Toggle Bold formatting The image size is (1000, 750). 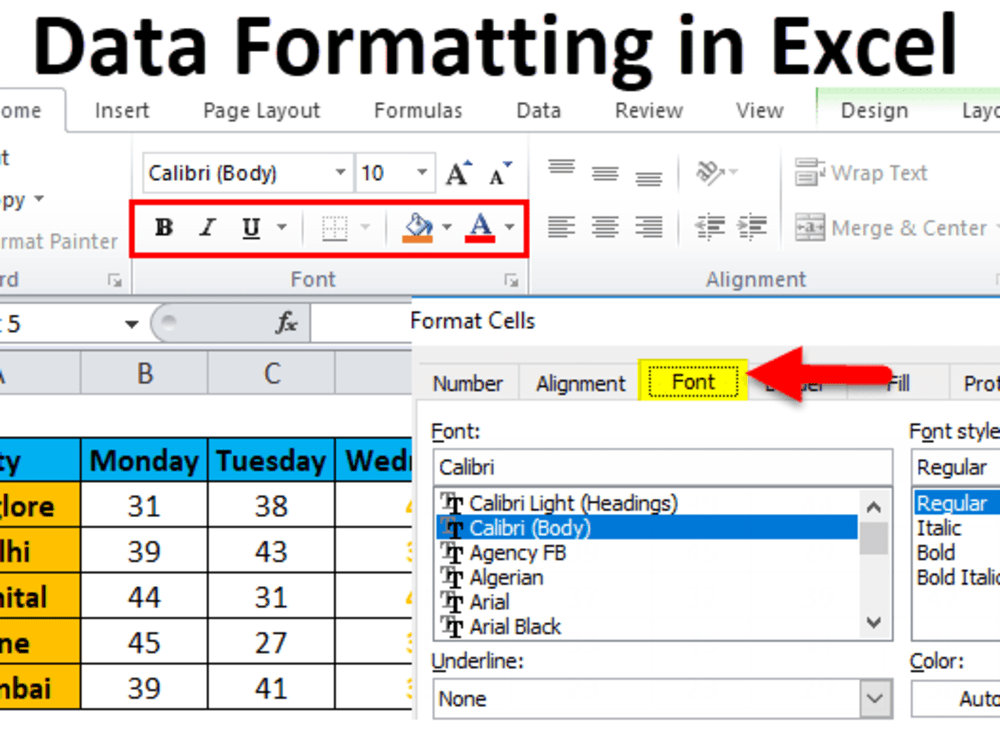(163, 227)
